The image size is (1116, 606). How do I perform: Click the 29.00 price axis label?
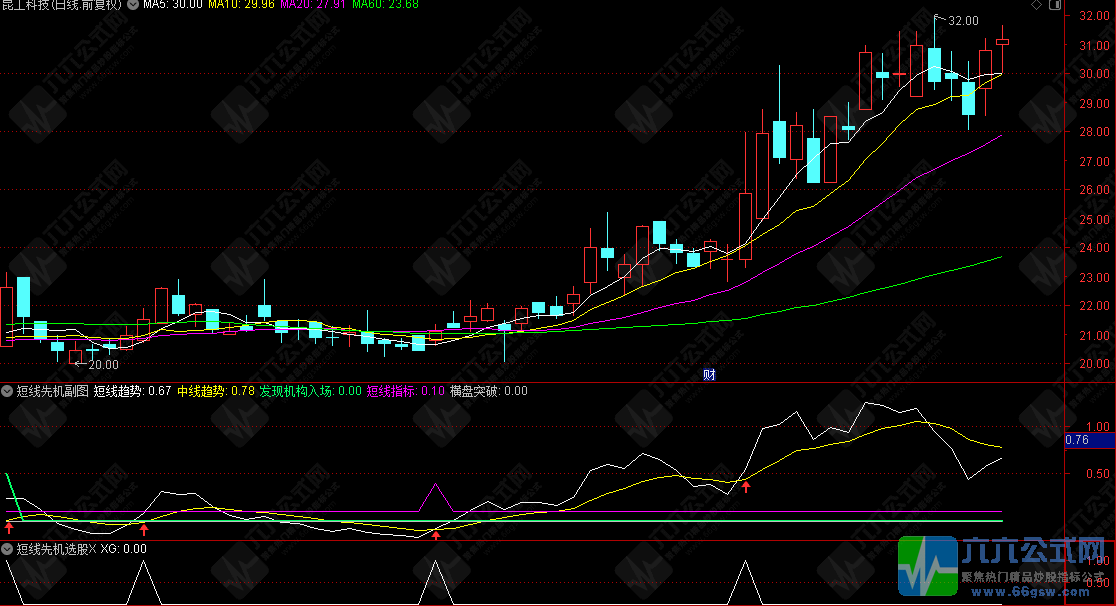tap(1094, 103)
